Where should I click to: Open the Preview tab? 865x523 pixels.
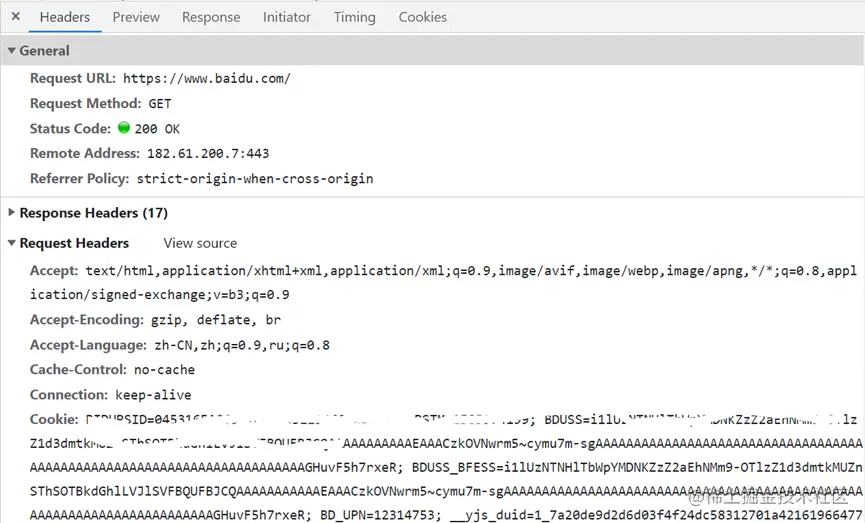coord(136,17)
